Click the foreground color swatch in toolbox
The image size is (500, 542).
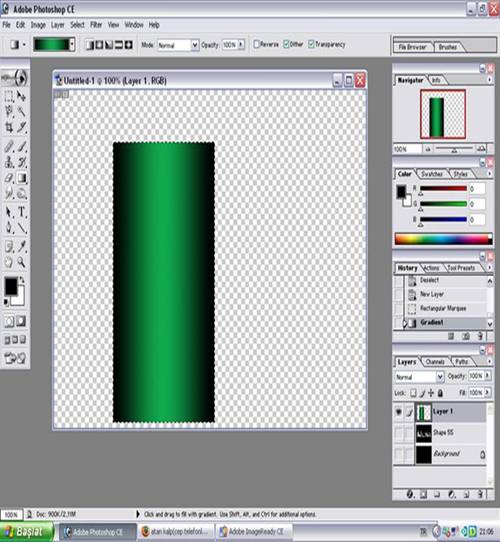tap(10, 286)
